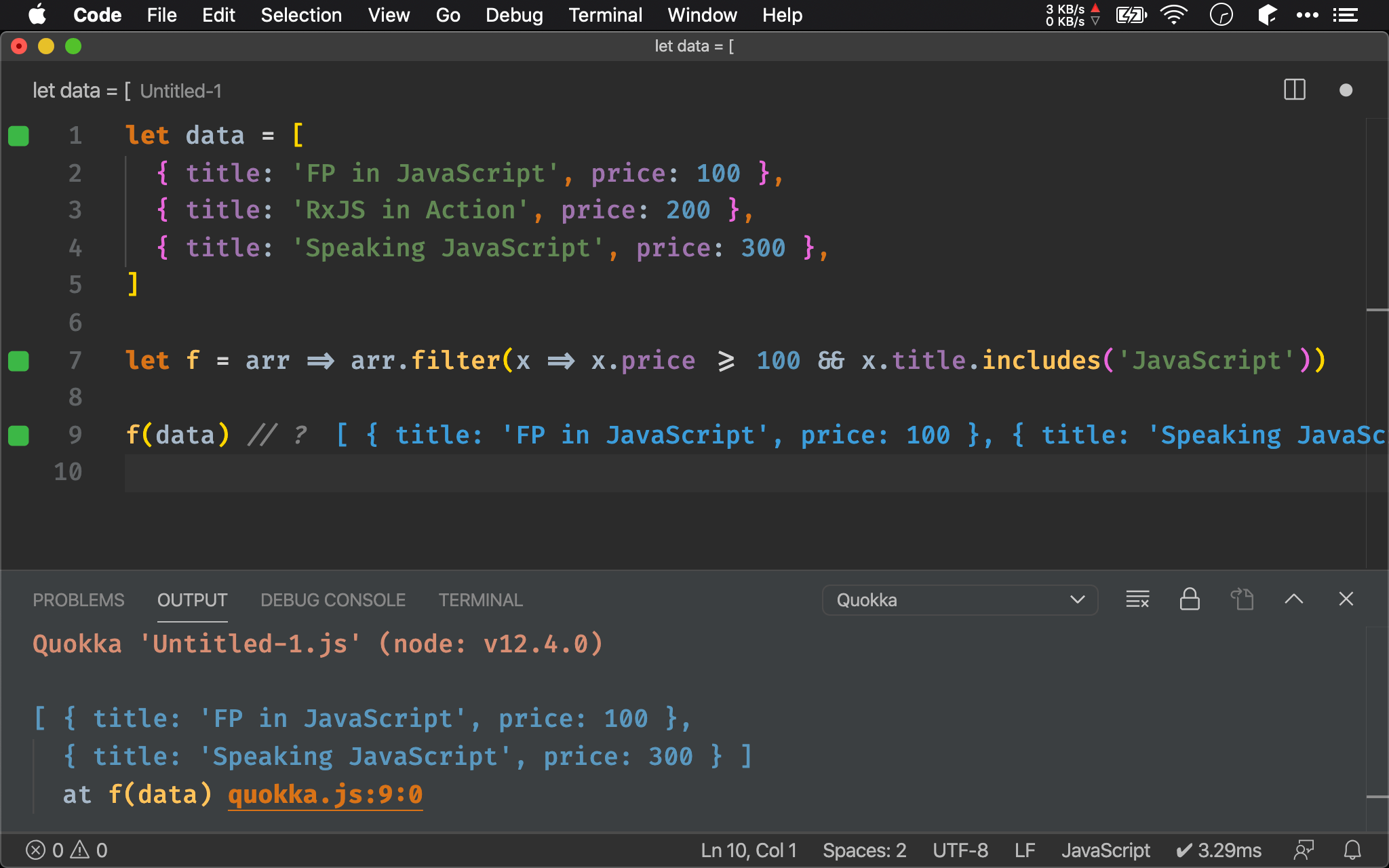The height and width of the screenshot is (868, 1389).
Task: Click the close output panel icon
Action: pos(1349,600)
